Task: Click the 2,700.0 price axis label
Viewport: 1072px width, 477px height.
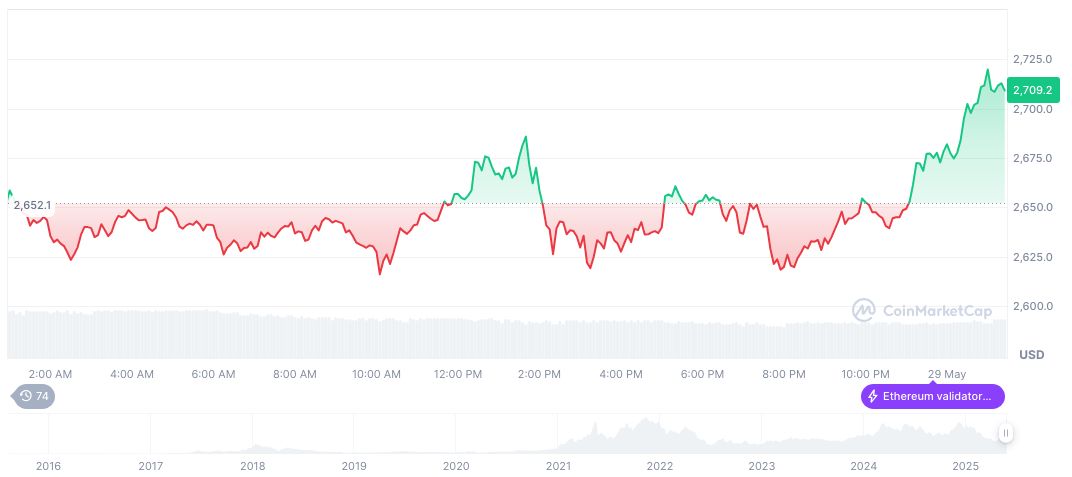Action: pos(1032,109)
